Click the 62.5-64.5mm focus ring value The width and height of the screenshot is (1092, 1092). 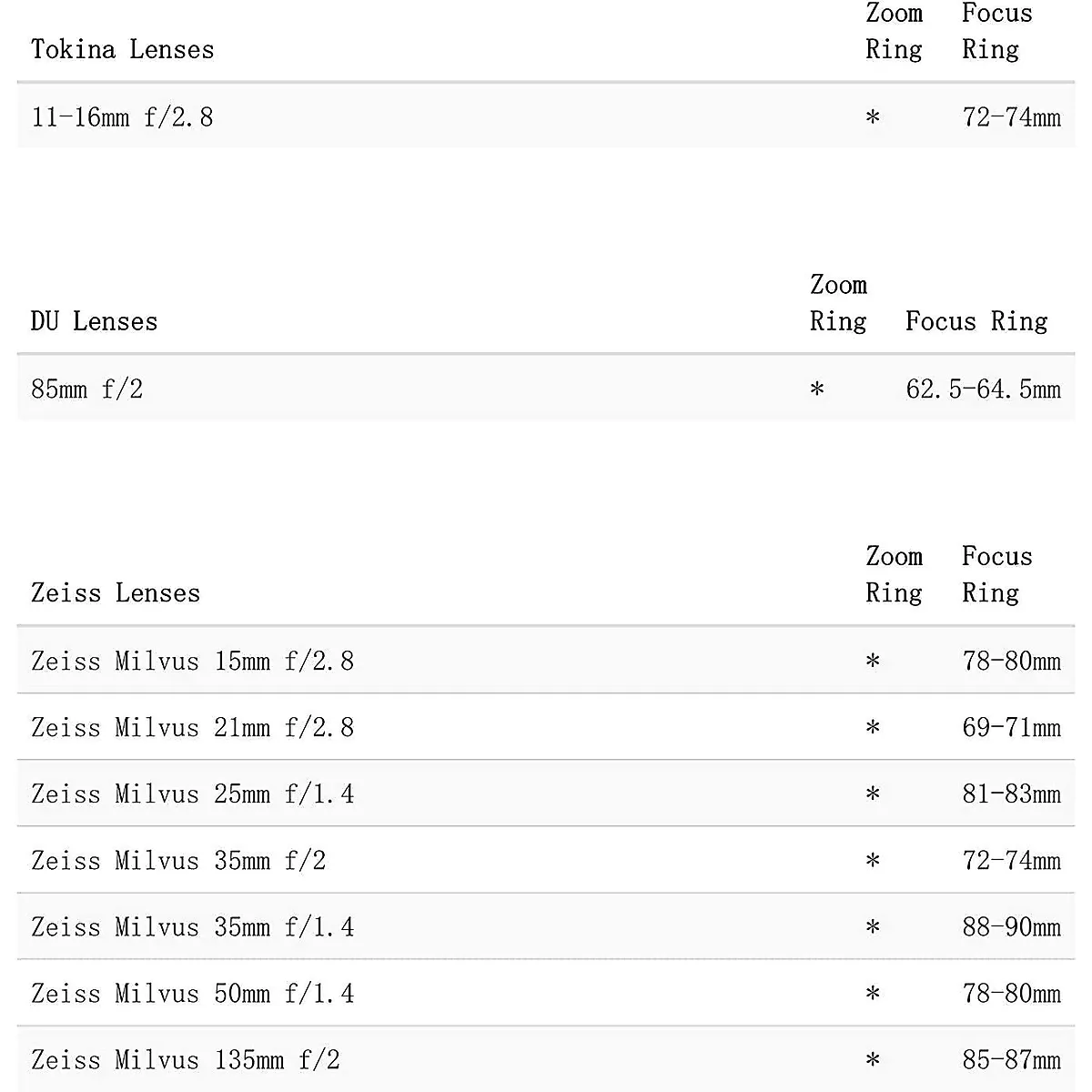[x=983, y=389]
